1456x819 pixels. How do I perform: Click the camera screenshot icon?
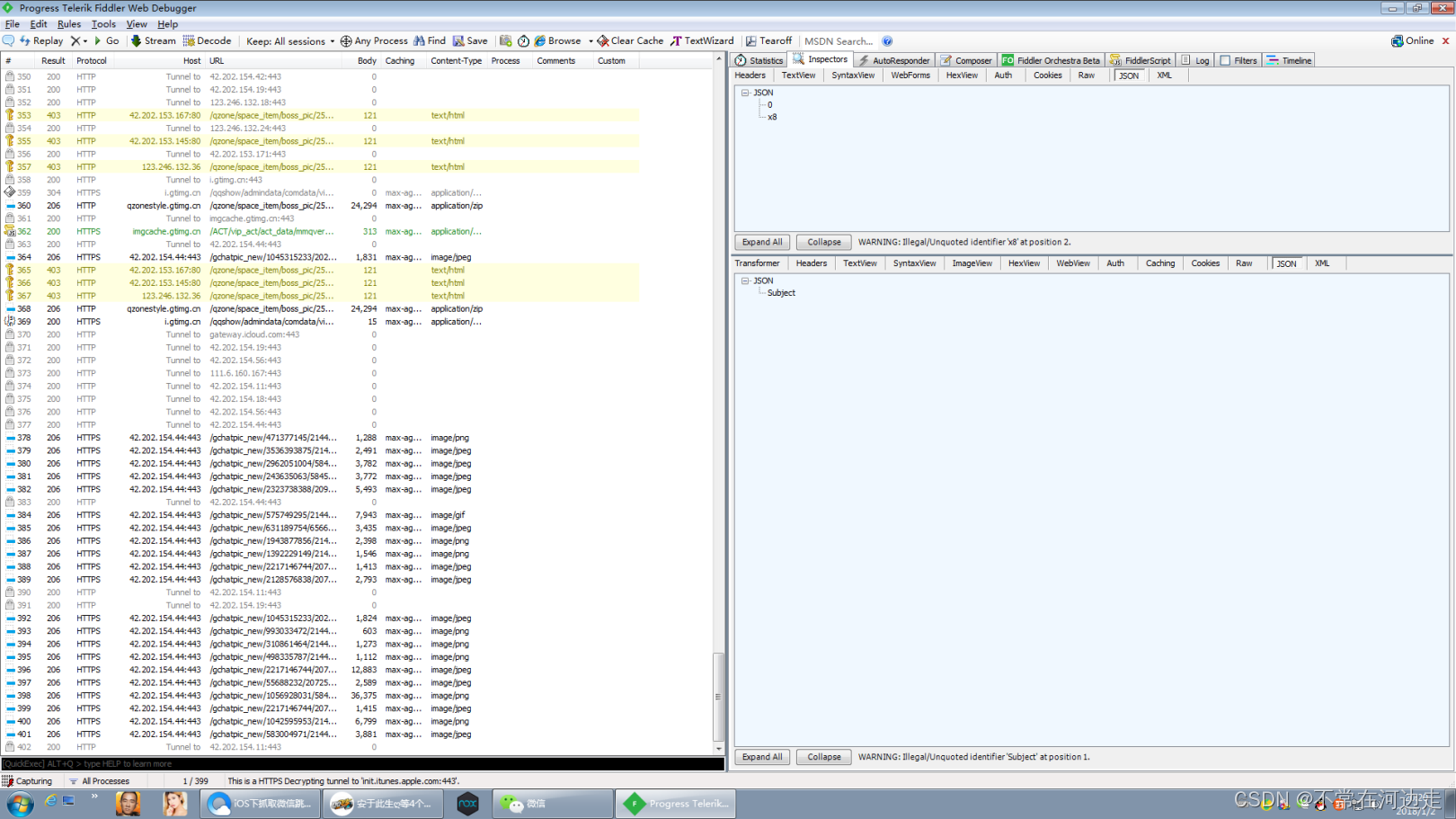[506, 41]
